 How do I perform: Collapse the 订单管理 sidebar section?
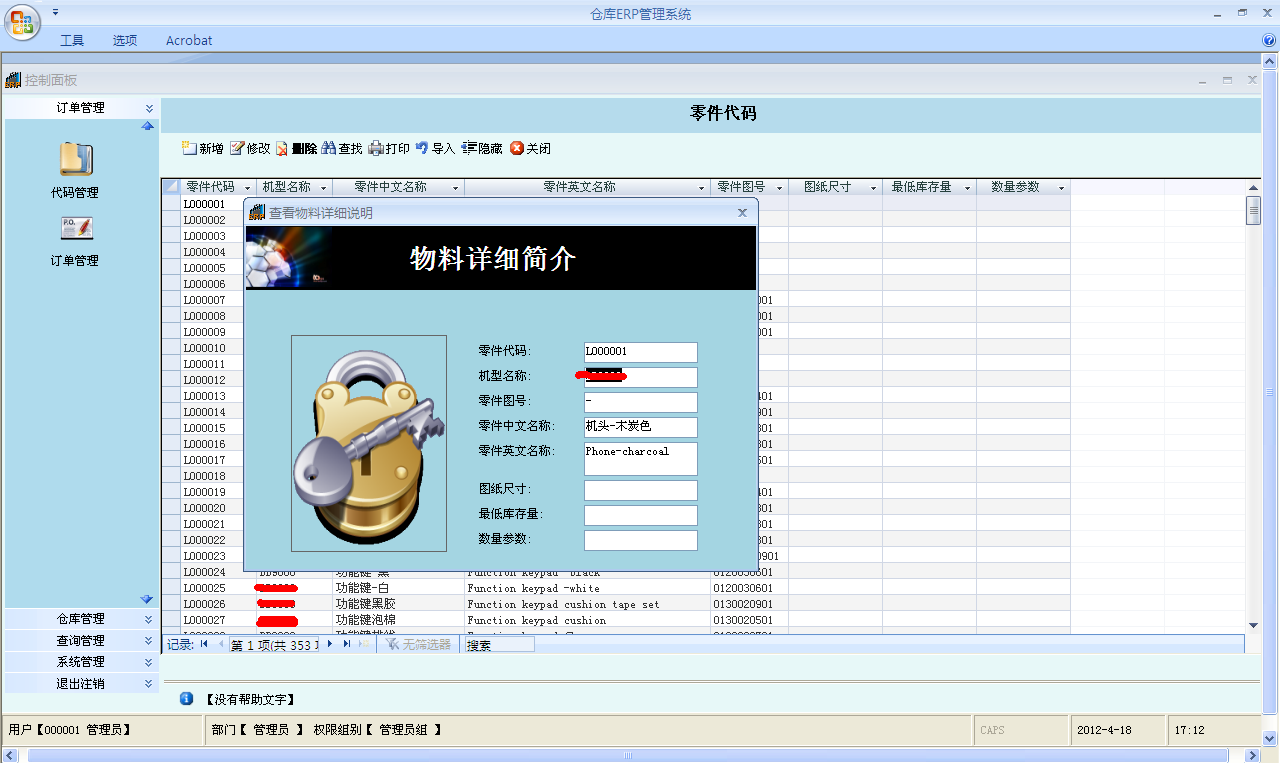point(149,108)
